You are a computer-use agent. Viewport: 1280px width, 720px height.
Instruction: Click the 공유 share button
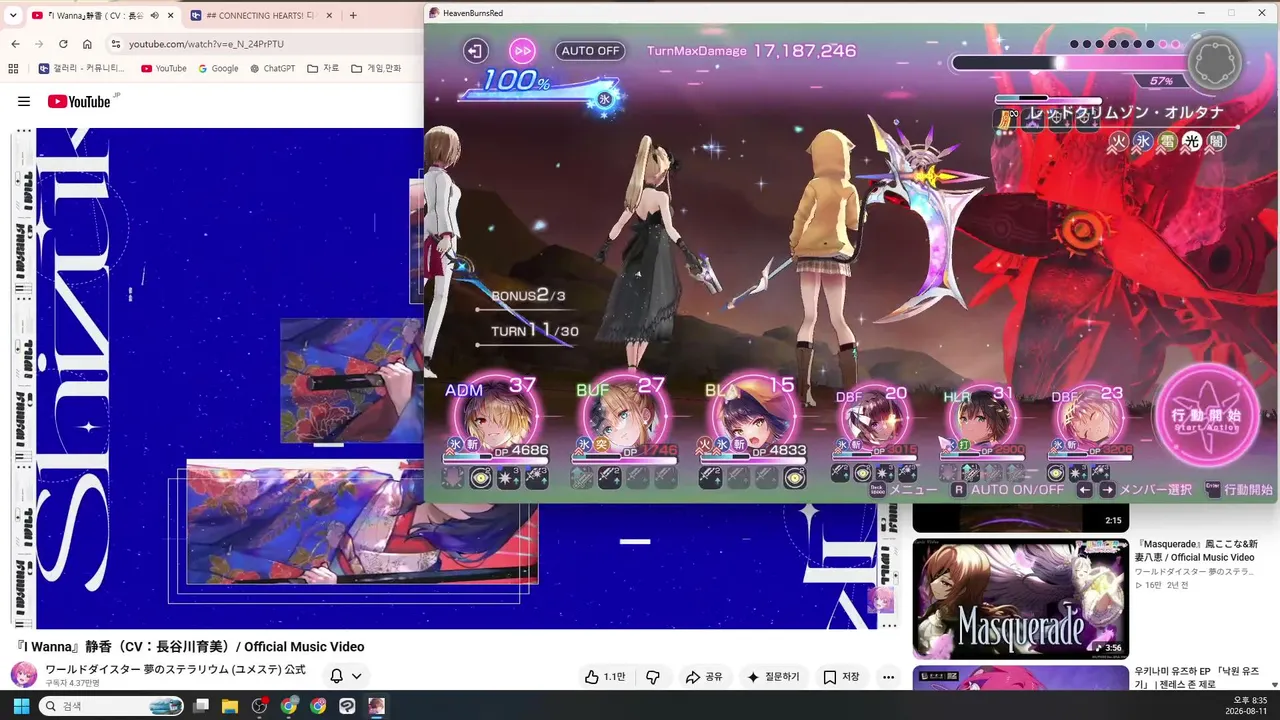pyautogui.click(x=704, y=677)
